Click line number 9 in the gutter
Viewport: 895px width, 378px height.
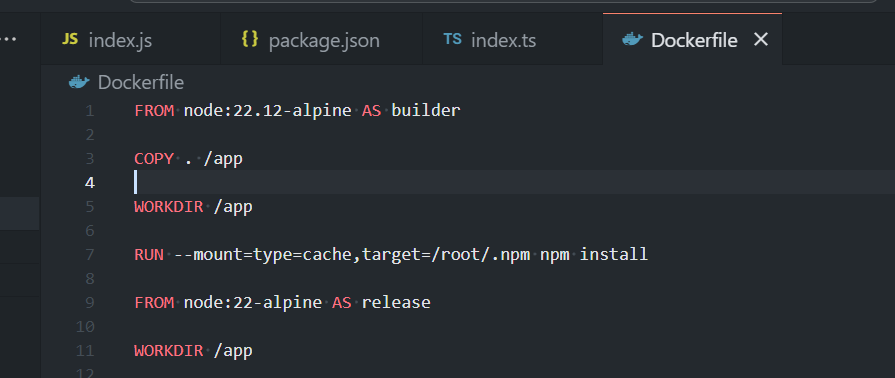click(90, 303)
